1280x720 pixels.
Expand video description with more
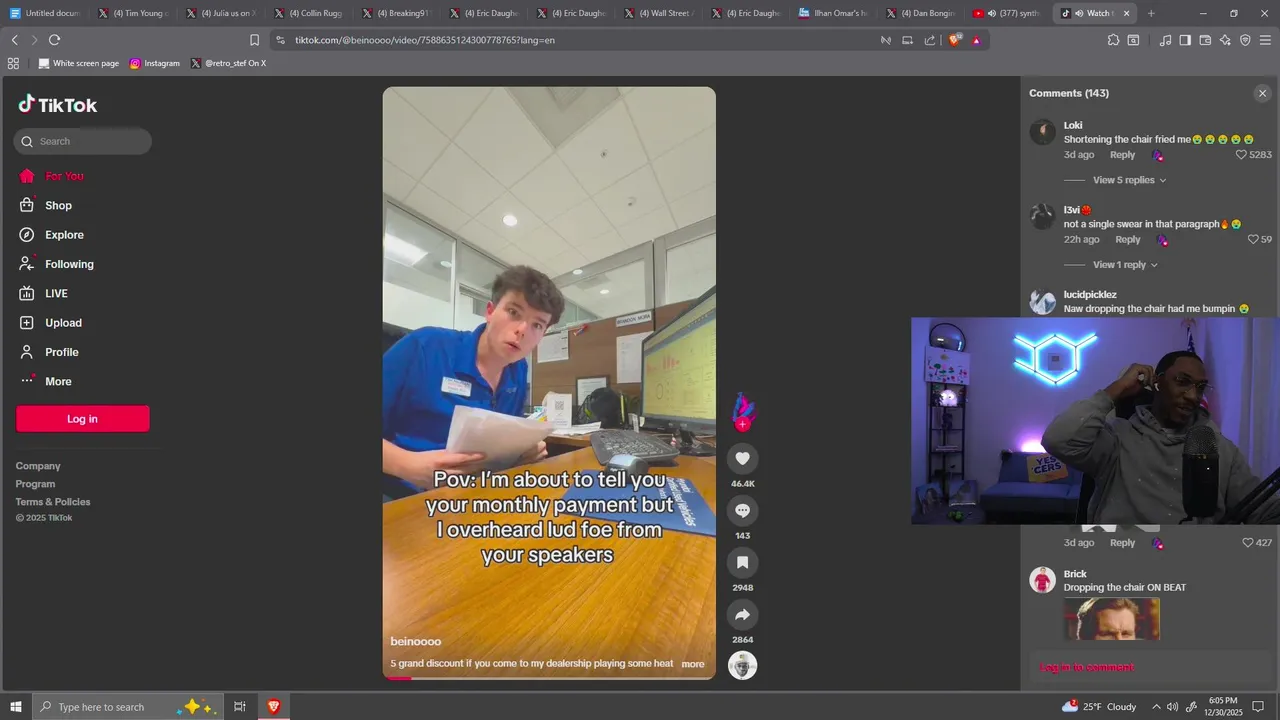point(693,664)
